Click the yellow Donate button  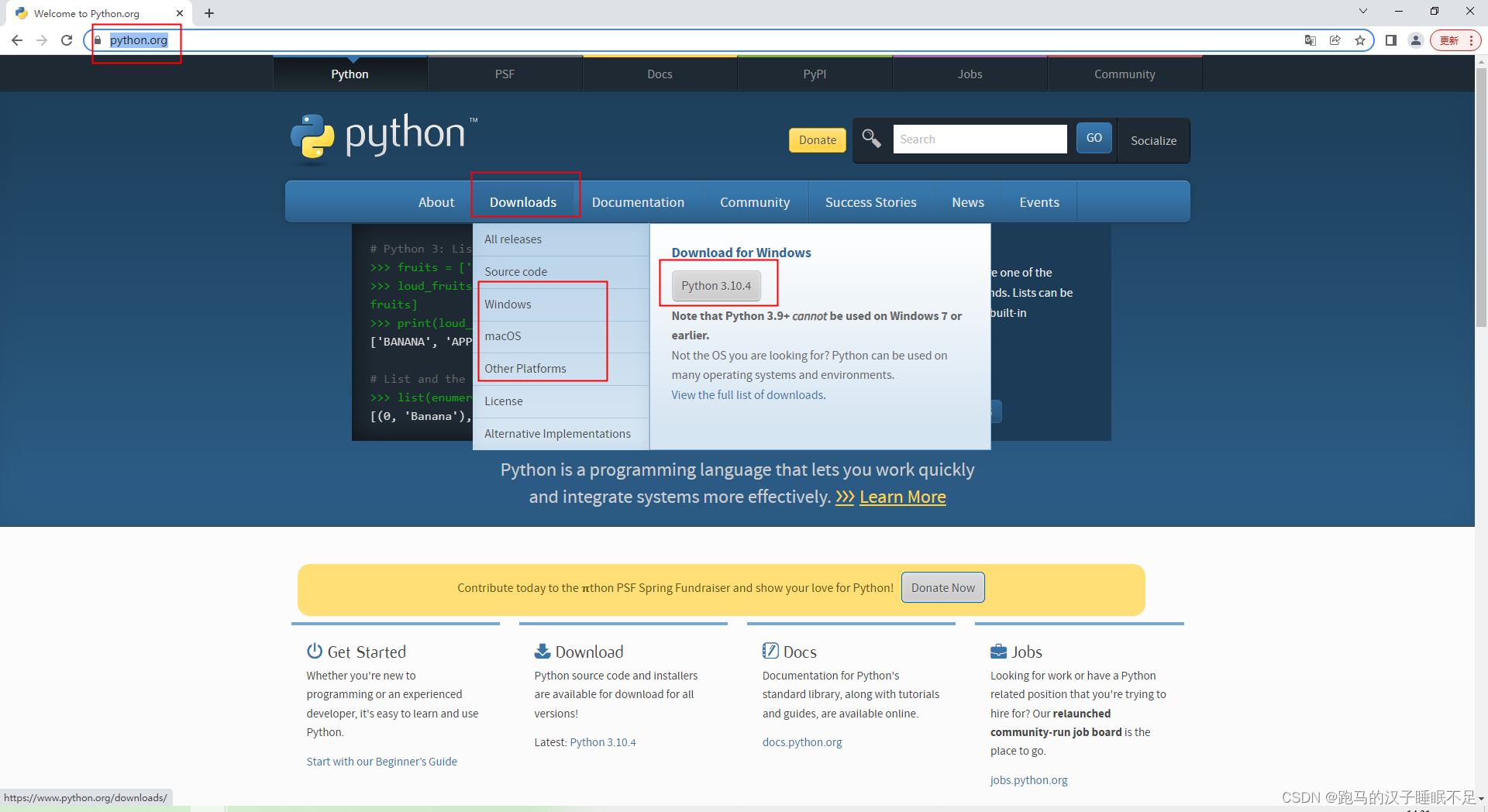818,140
